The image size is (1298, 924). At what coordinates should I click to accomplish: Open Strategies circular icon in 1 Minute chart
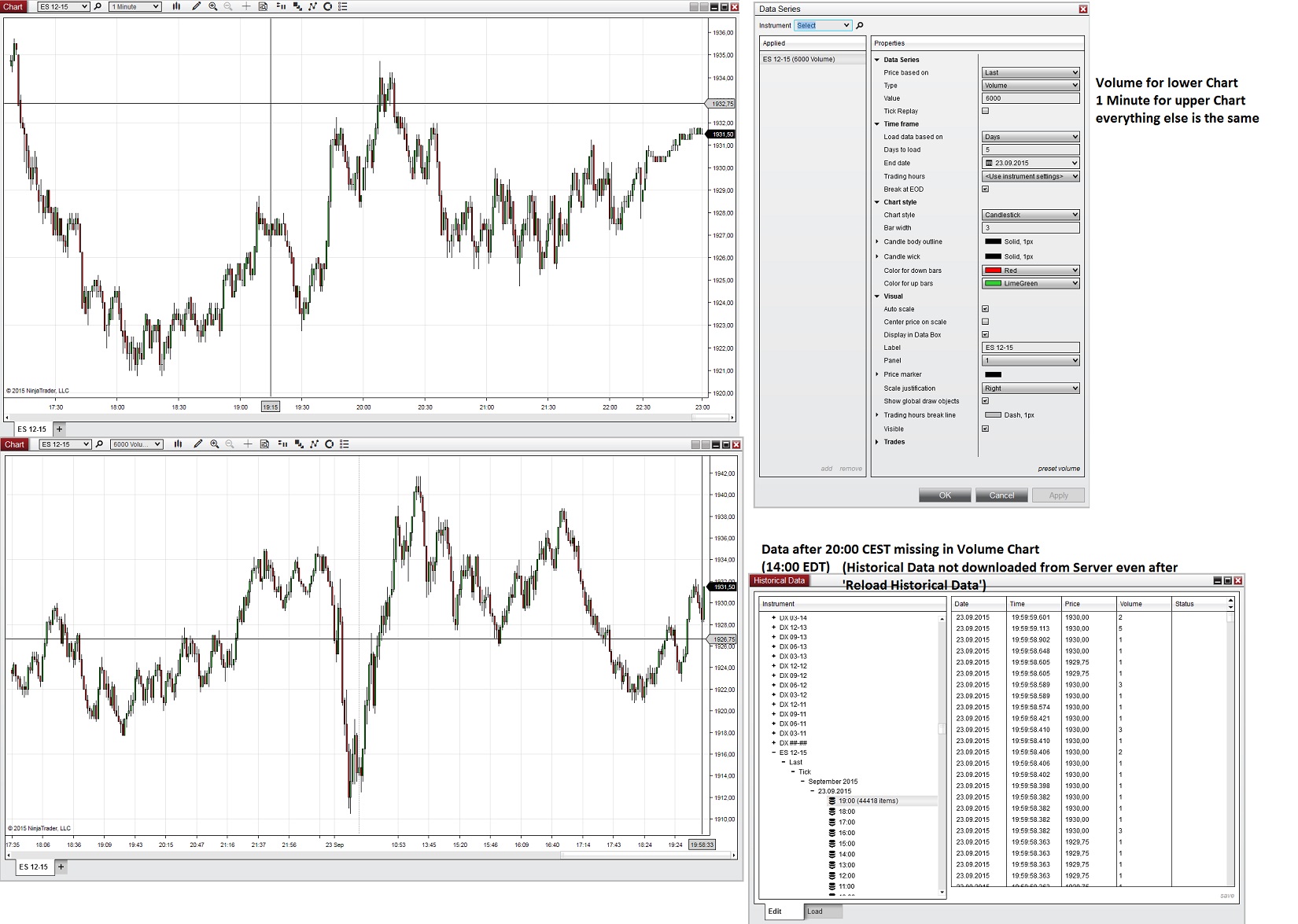pyautogui.click(x=327, y=6)
